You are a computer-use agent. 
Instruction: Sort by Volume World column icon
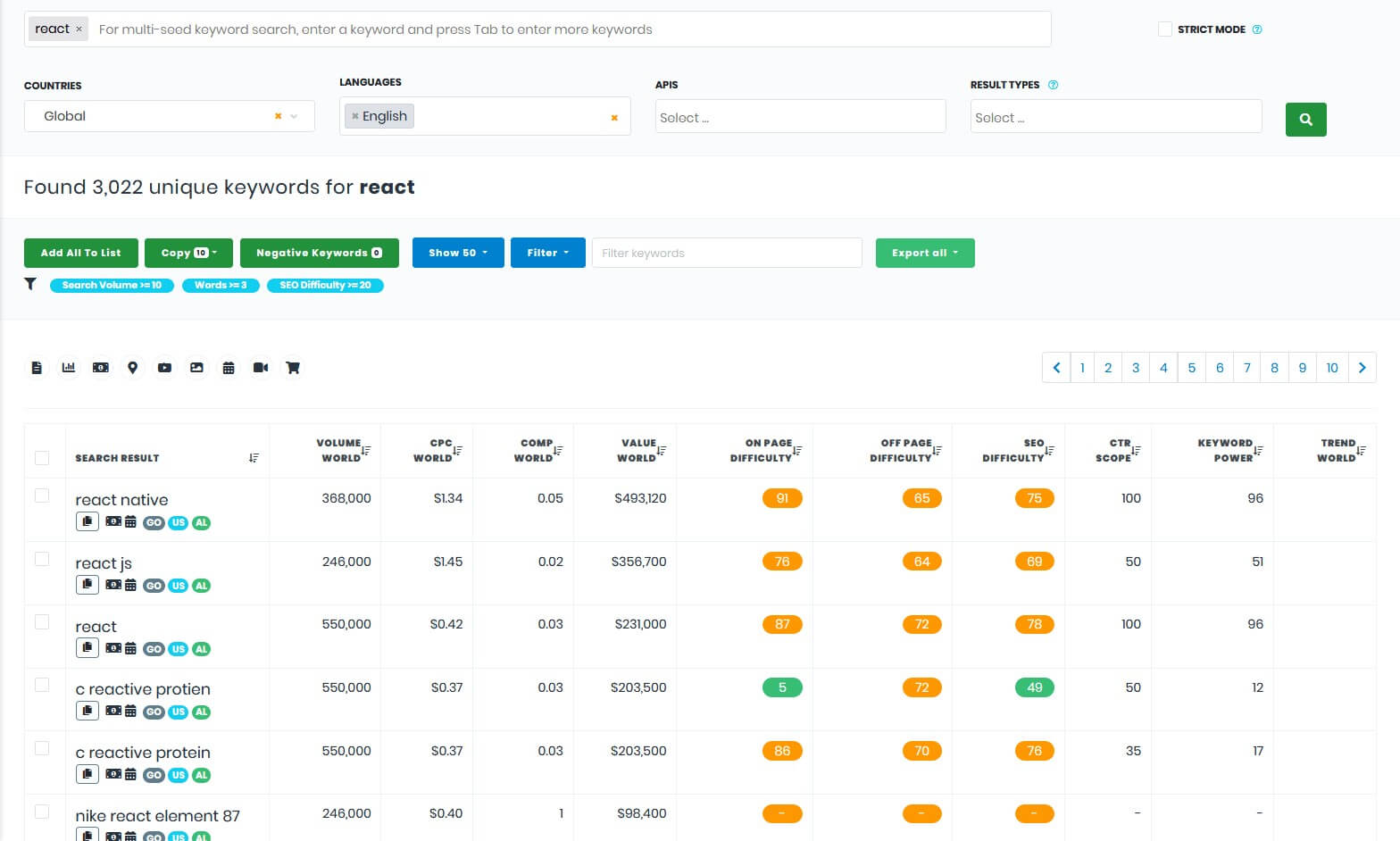366,451
